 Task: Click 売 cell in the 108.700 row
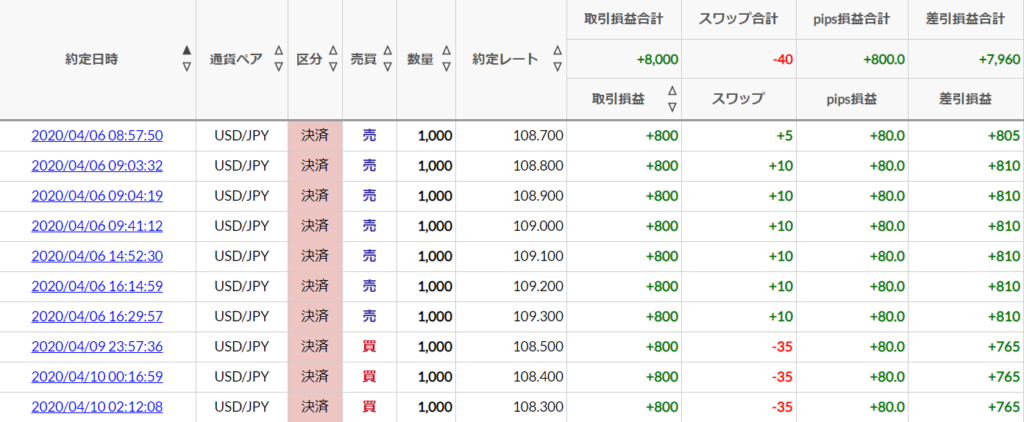[370, 136]
